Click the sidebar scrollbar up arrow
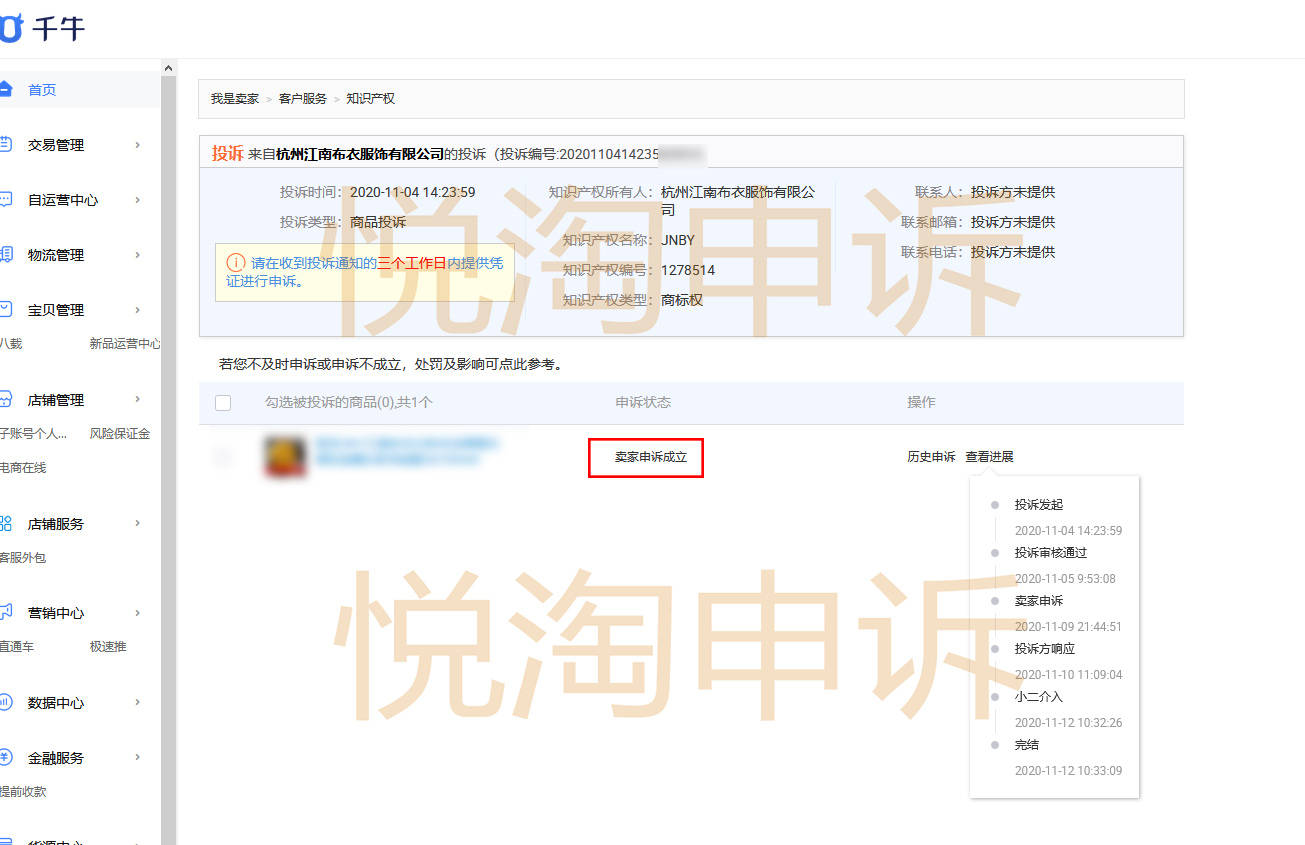The height and width of the screenshot is (845, 1305). point(168,67)
